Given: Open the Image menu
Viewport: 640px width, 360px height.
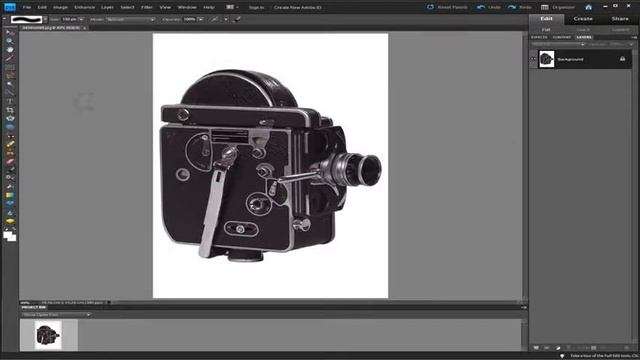Looking at the screenshot, I should tap(60, 7).
